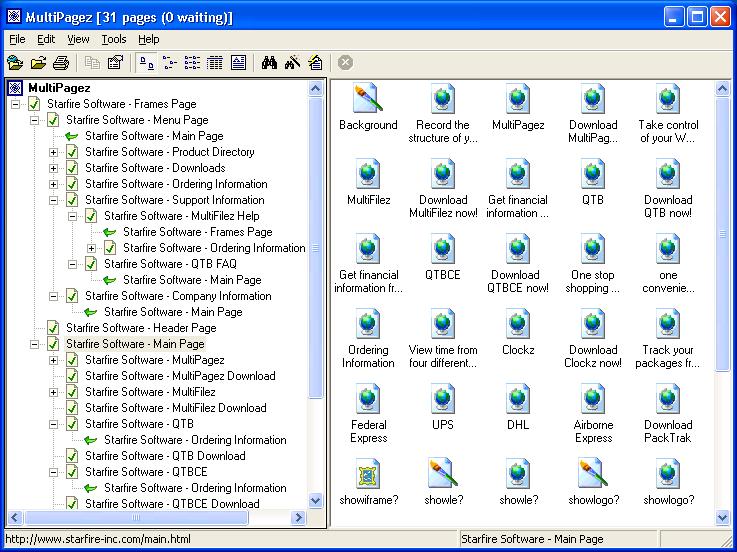
Task: Select the Federal Express icon
Action: point(368,399)
